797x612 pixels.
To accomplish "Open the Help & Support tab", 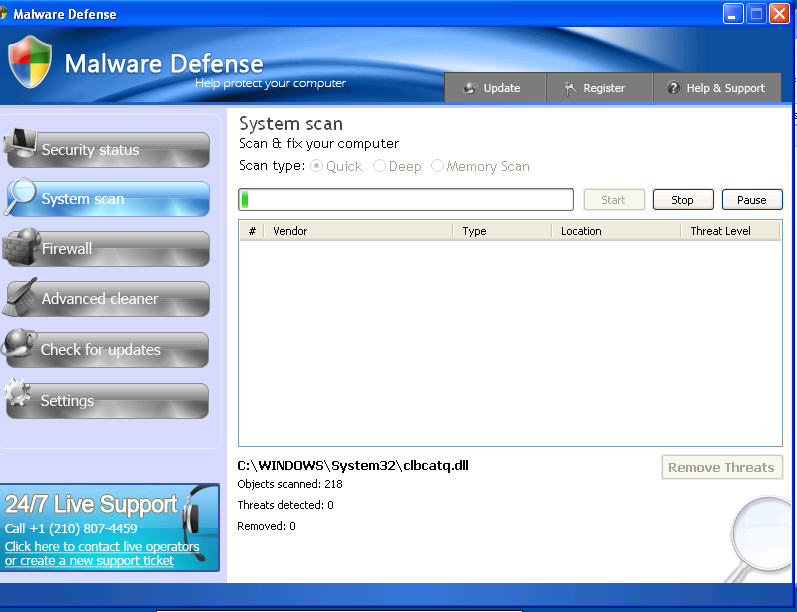I will (x=717, y=87).
